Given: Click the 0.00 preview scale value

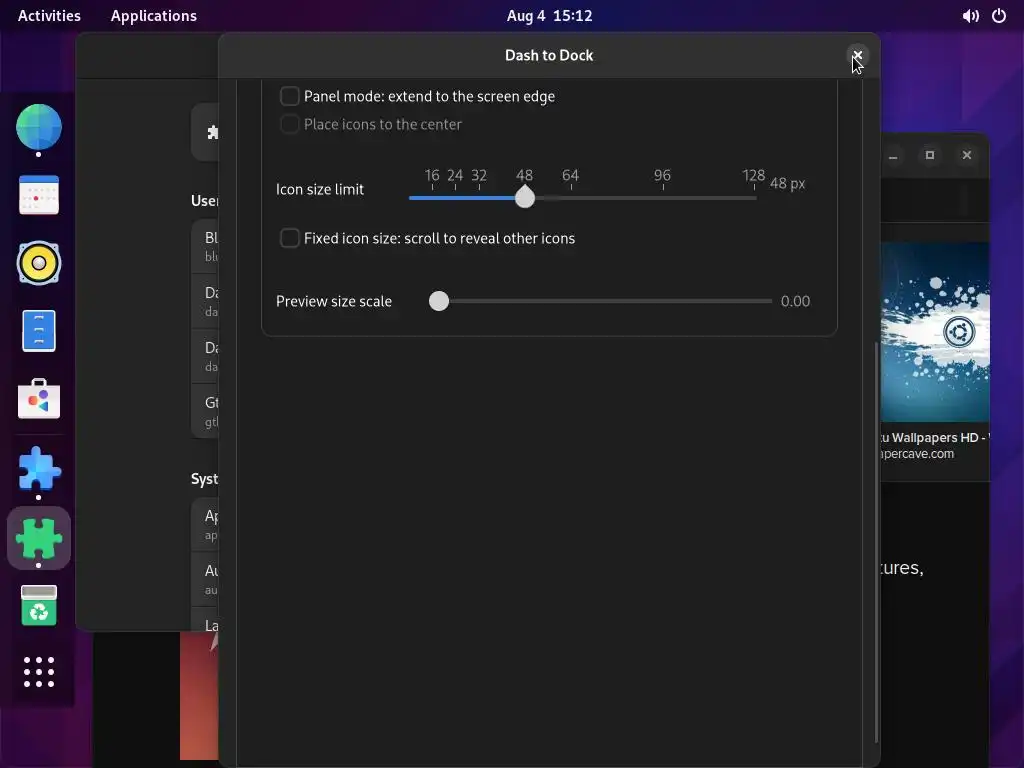Looking at the screenshot, I should pyautogui.click(x=795, y=301).
